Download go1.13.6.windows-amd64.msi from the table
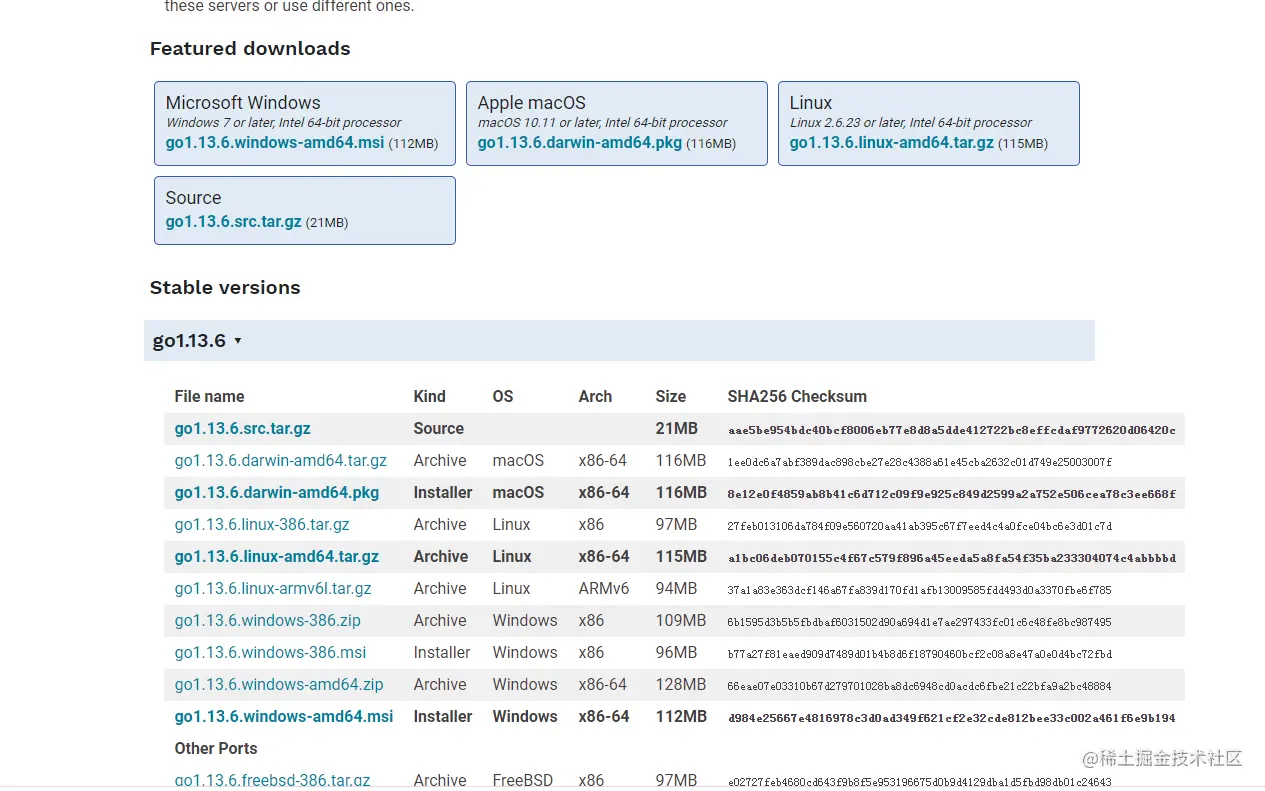Image resolution: width=1265 pixels, height=791 pixels. click(284, 716)
